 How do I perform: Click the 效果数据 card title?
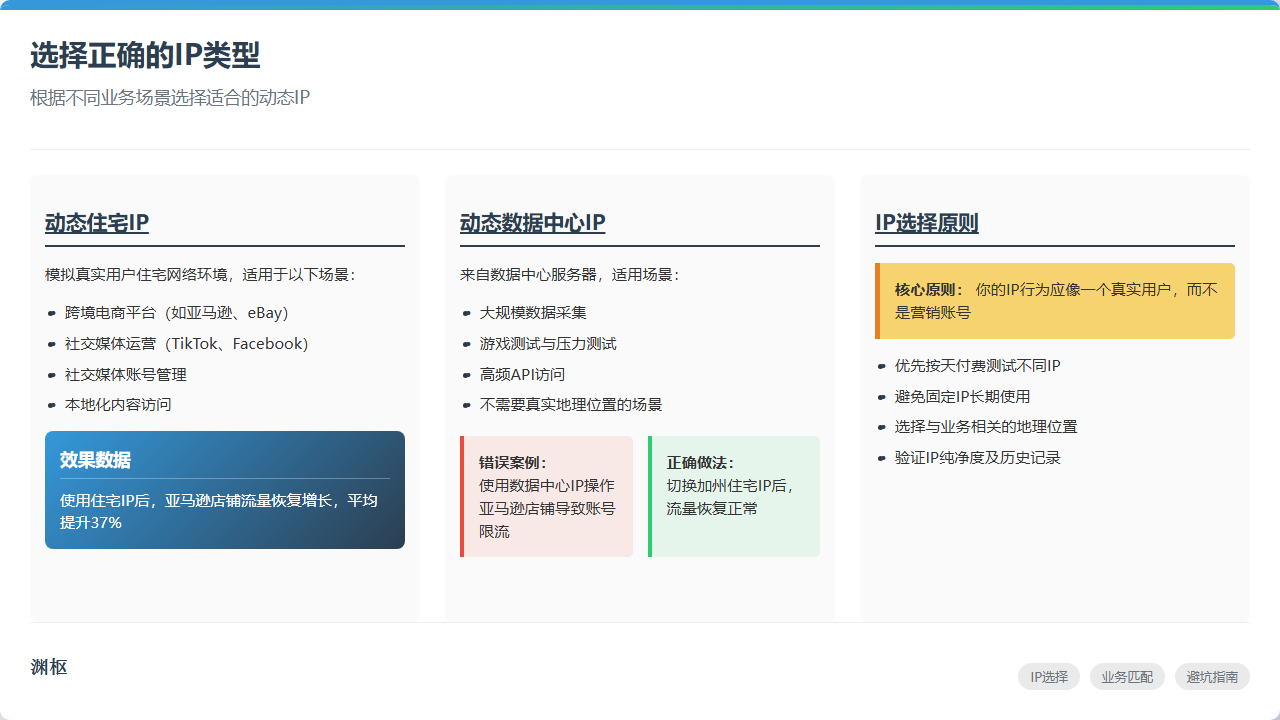click(x=95, y=460)
